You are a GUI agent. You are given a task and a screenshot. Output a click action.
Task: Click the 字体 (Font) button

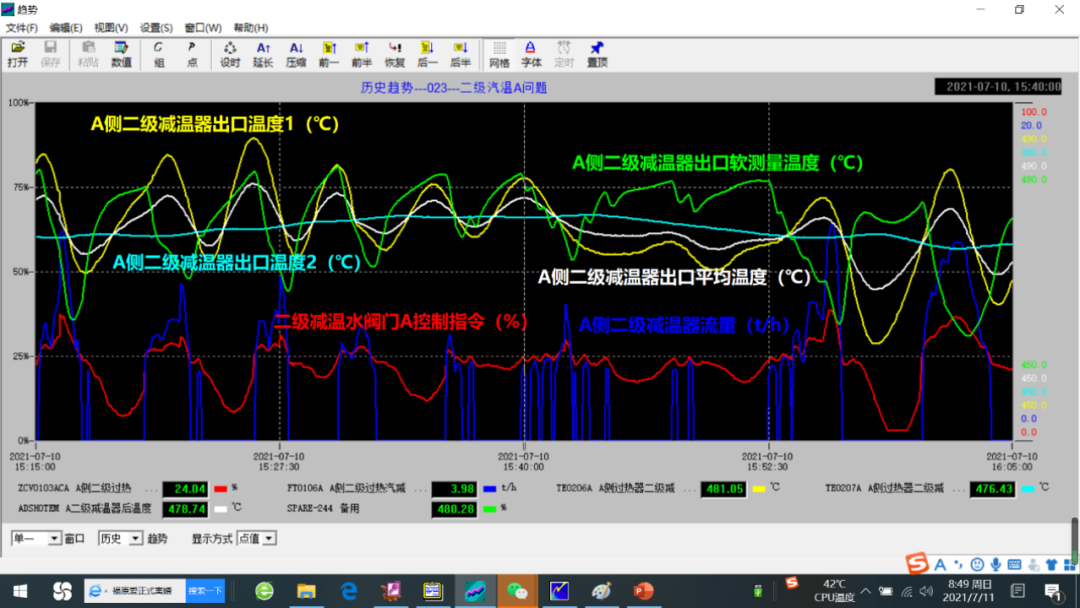tap(531, 54)
